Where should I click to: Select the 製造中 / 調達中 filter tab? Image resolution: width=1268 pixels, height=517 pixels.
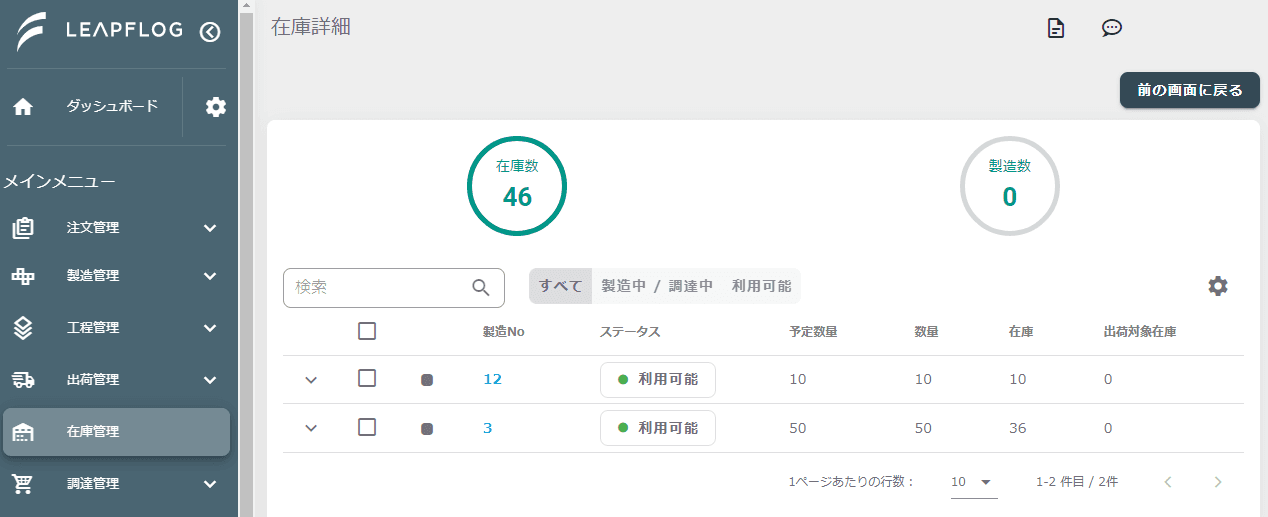pyautogui.click(x=657, y=286)
